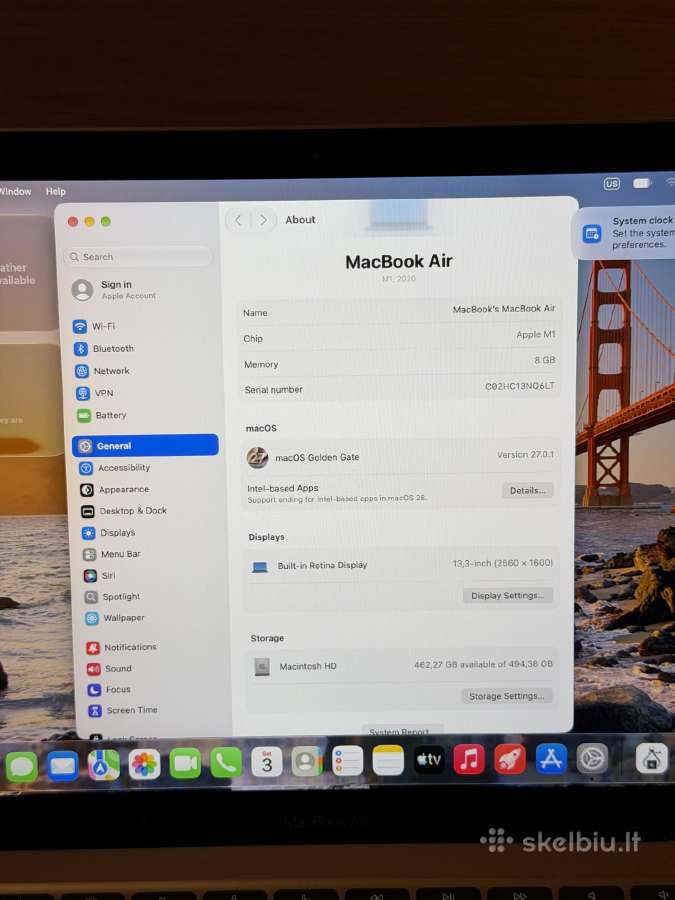This screenshot has height=900, width=675.
Task: Click macOS Golden Gate row
Action: coord(401,456)
